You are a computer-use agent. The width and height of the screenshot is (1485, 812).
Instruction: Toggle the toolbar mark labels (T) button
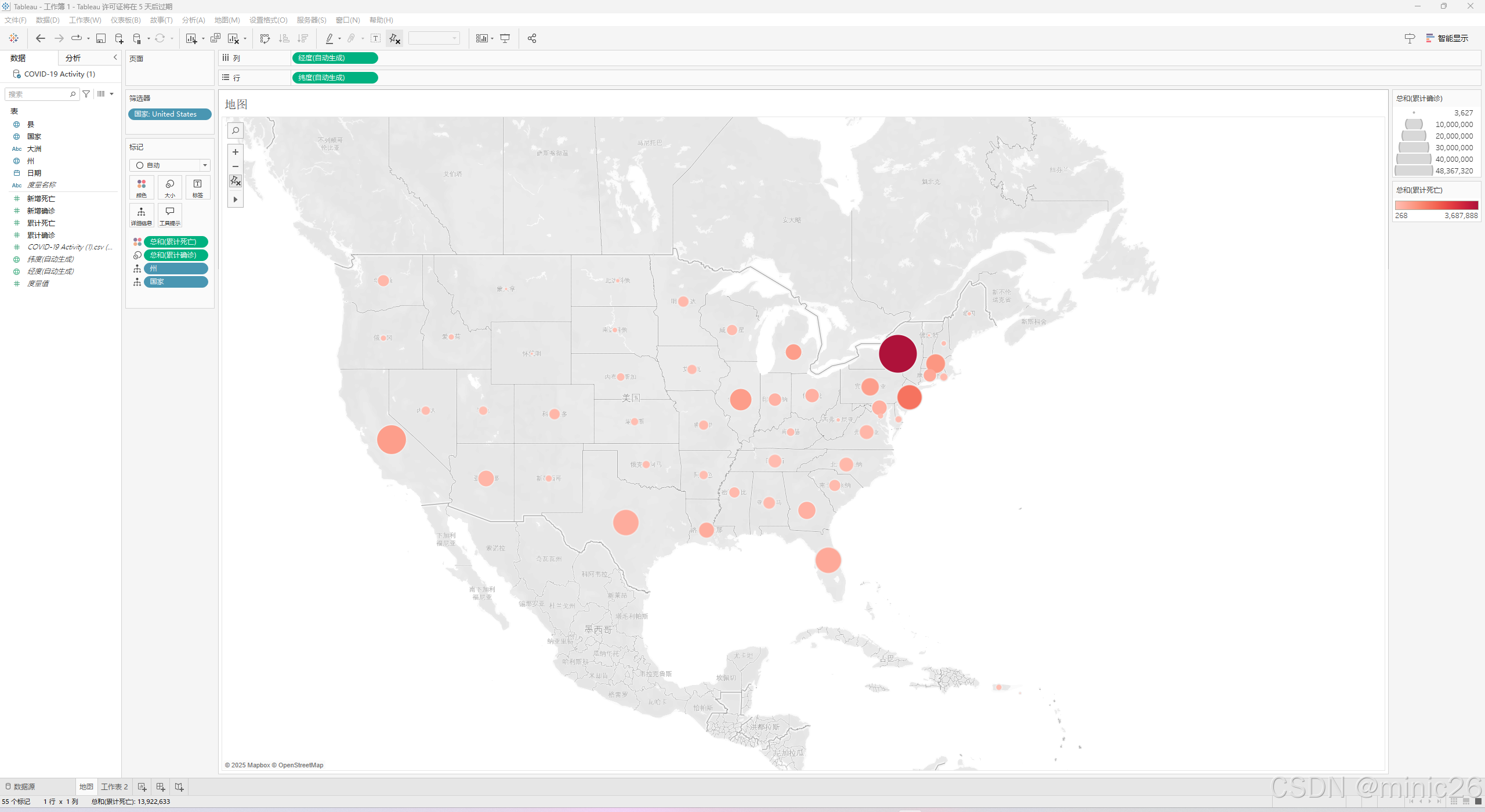tap(376, 38)
